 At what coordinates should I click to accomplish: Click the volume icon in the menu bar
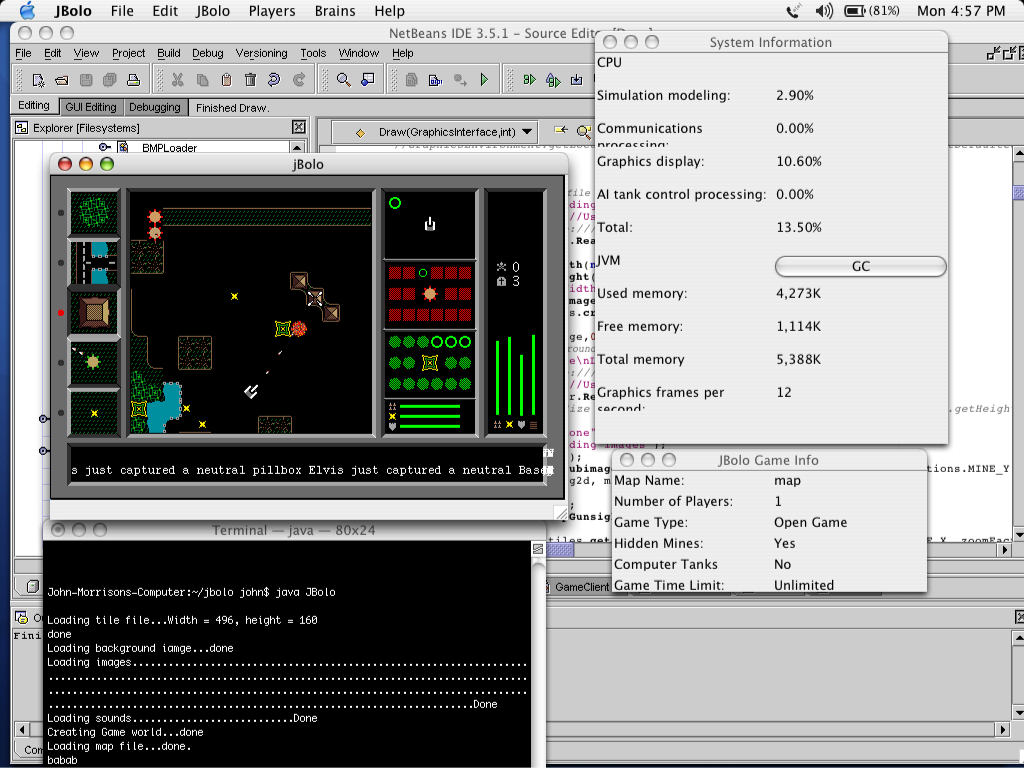(824, 10)
